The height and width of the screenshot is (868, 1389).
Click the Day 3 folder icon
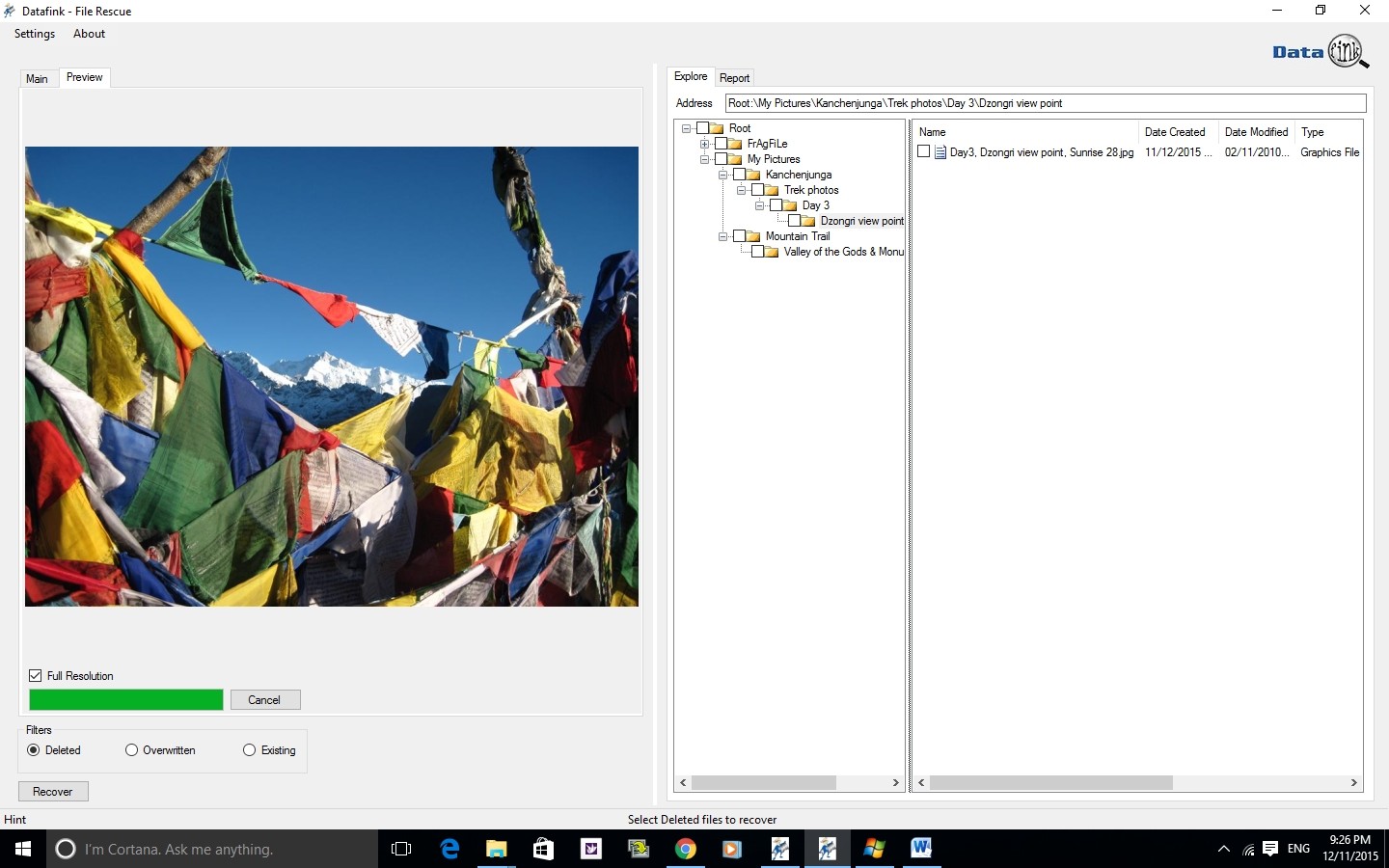pyautogui.click(x=790, y=205)
